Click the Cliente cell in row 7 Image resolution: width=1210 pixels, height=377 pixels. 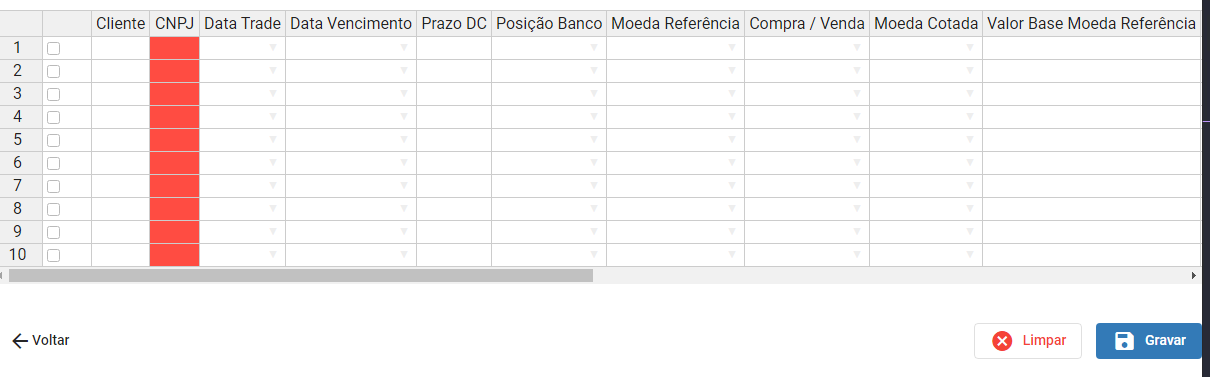121,186
